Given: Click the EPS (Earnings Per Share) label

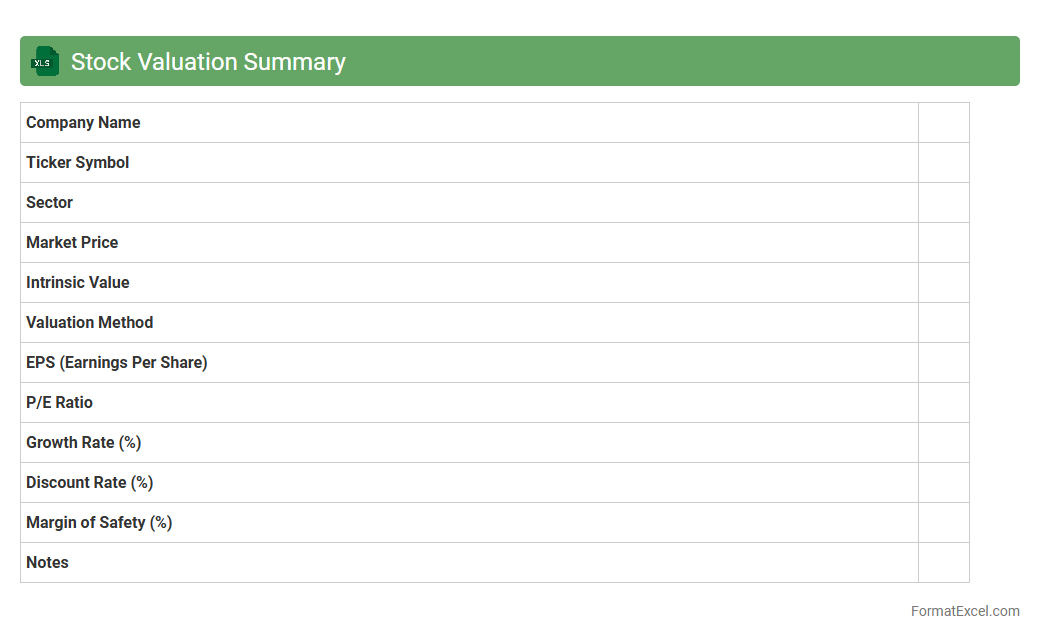Looking at the screenshot, I should [117, 363].
